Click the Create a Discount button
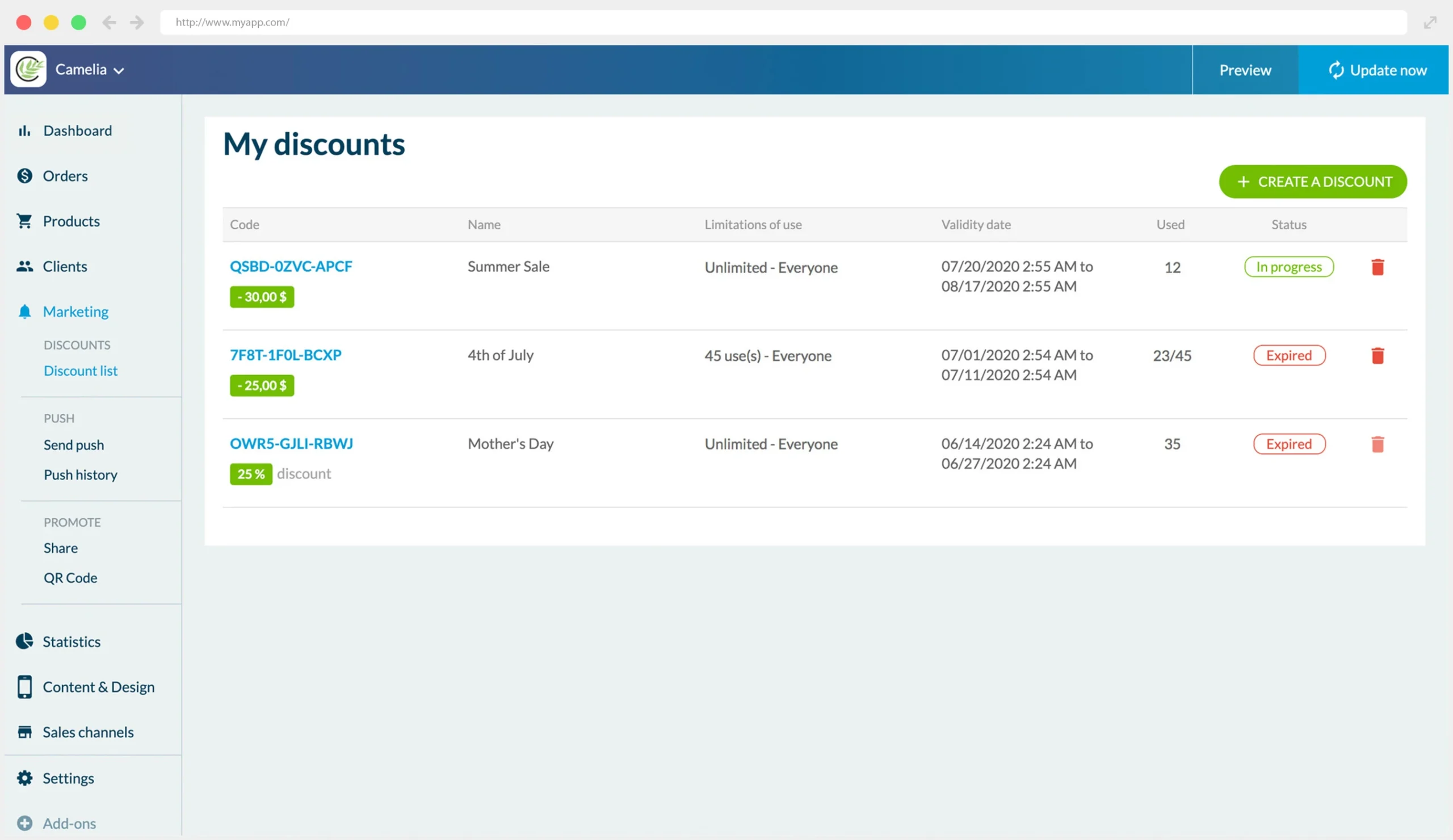The width and height of the screenshot is (1453, 840). 1313,182
